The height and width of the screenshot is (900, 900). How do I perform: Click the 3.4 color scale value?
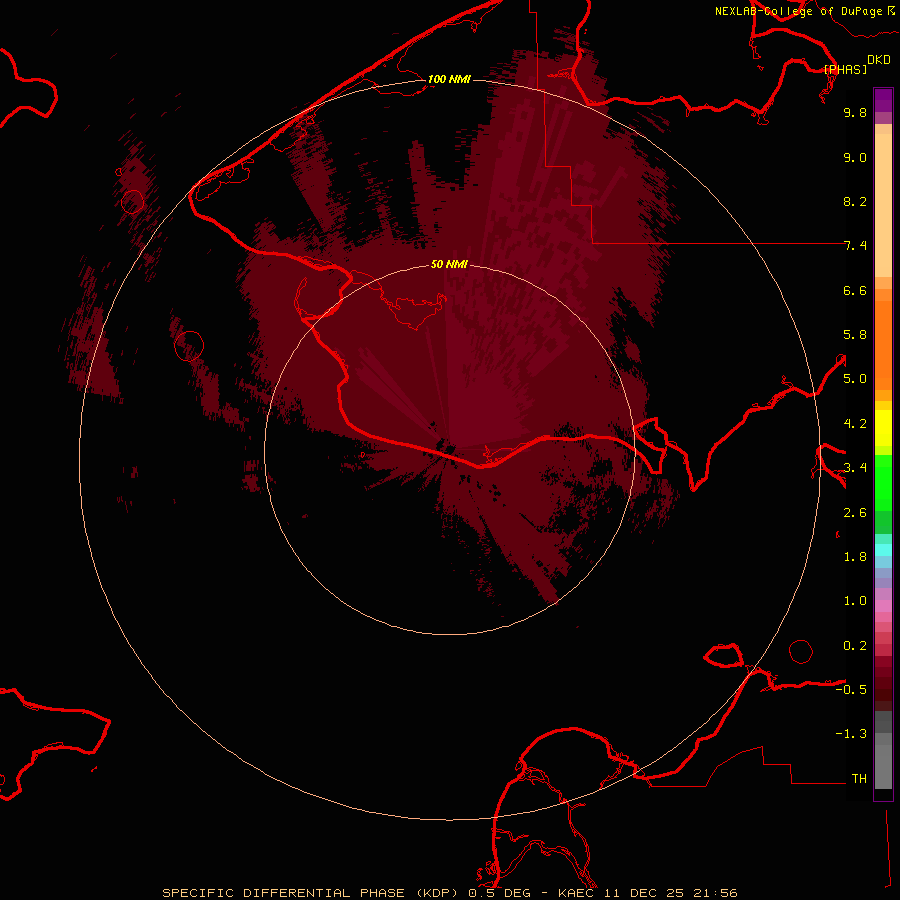[x=855, y=468]
